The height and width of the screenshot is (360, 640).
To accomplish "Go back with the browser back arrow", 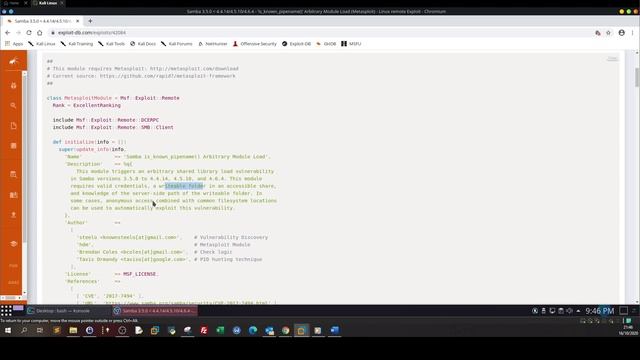I will click(7, 33).
